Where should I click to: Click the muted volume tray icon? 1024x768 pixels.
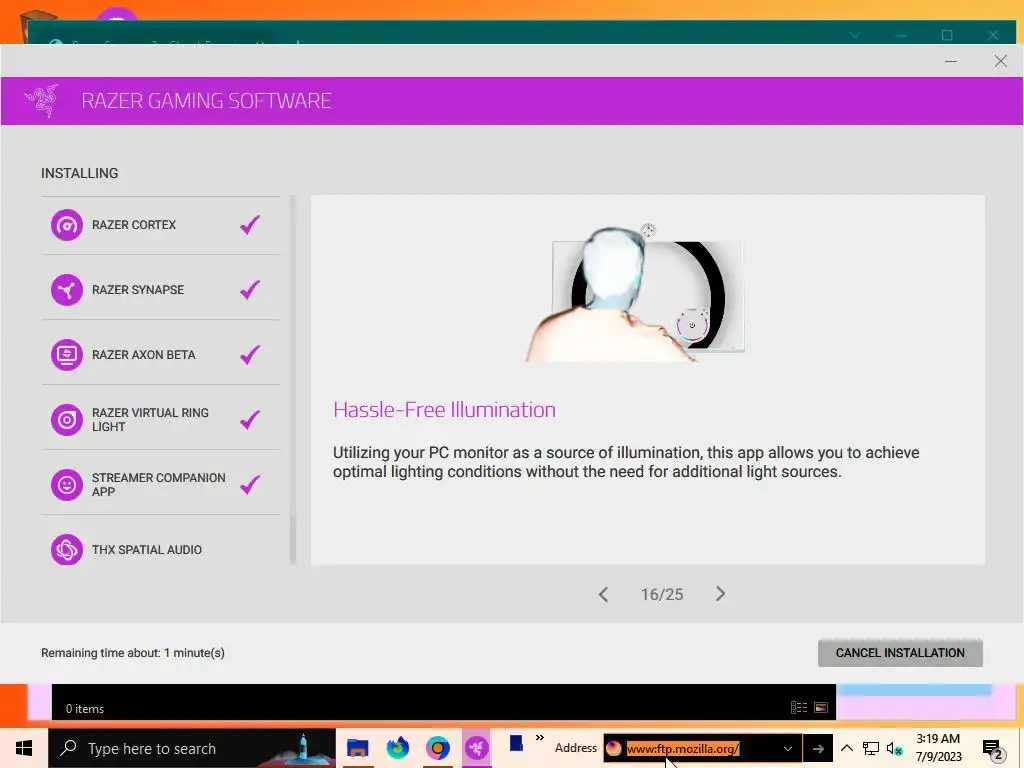pyautogui.click(x=895, y=748)
